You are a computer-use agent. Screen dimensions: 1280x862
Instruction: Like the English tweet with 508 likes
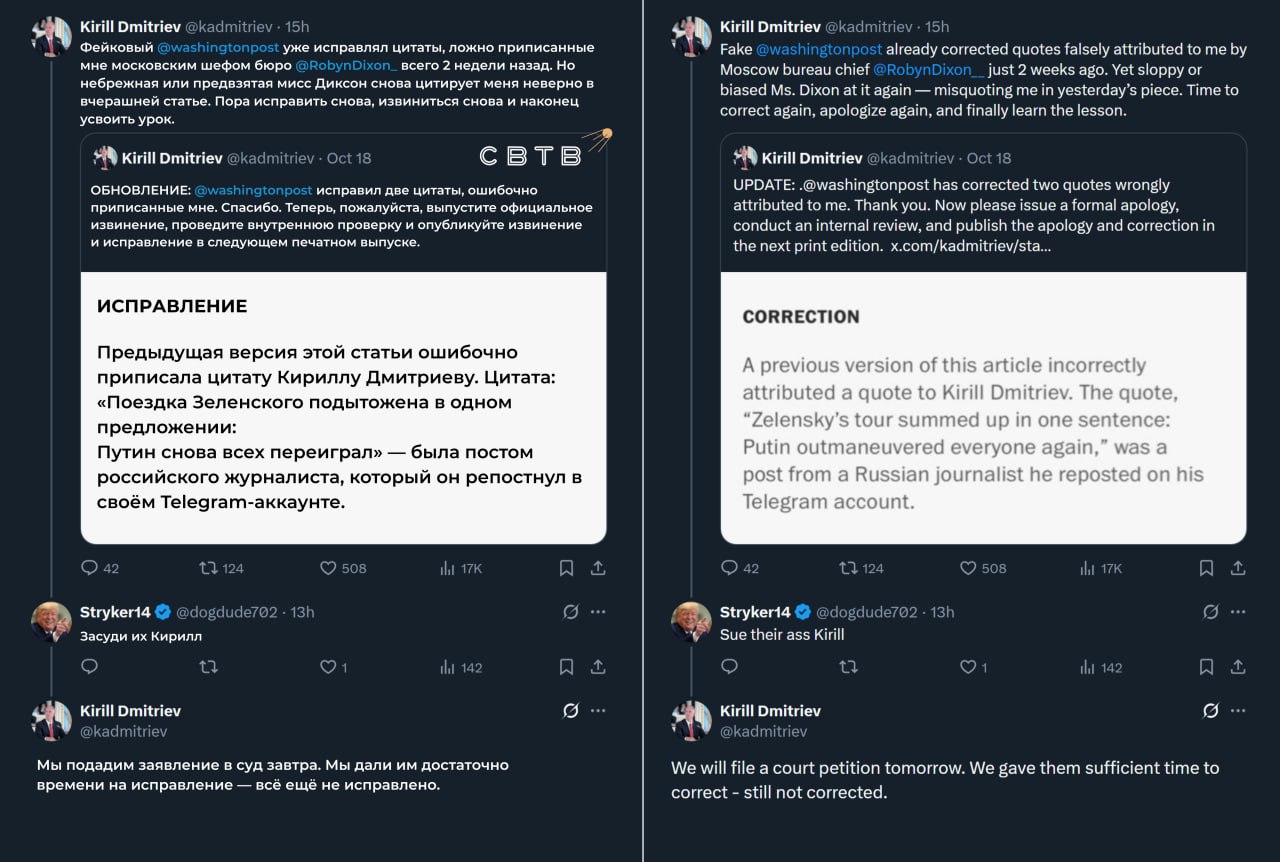(968, 568)
